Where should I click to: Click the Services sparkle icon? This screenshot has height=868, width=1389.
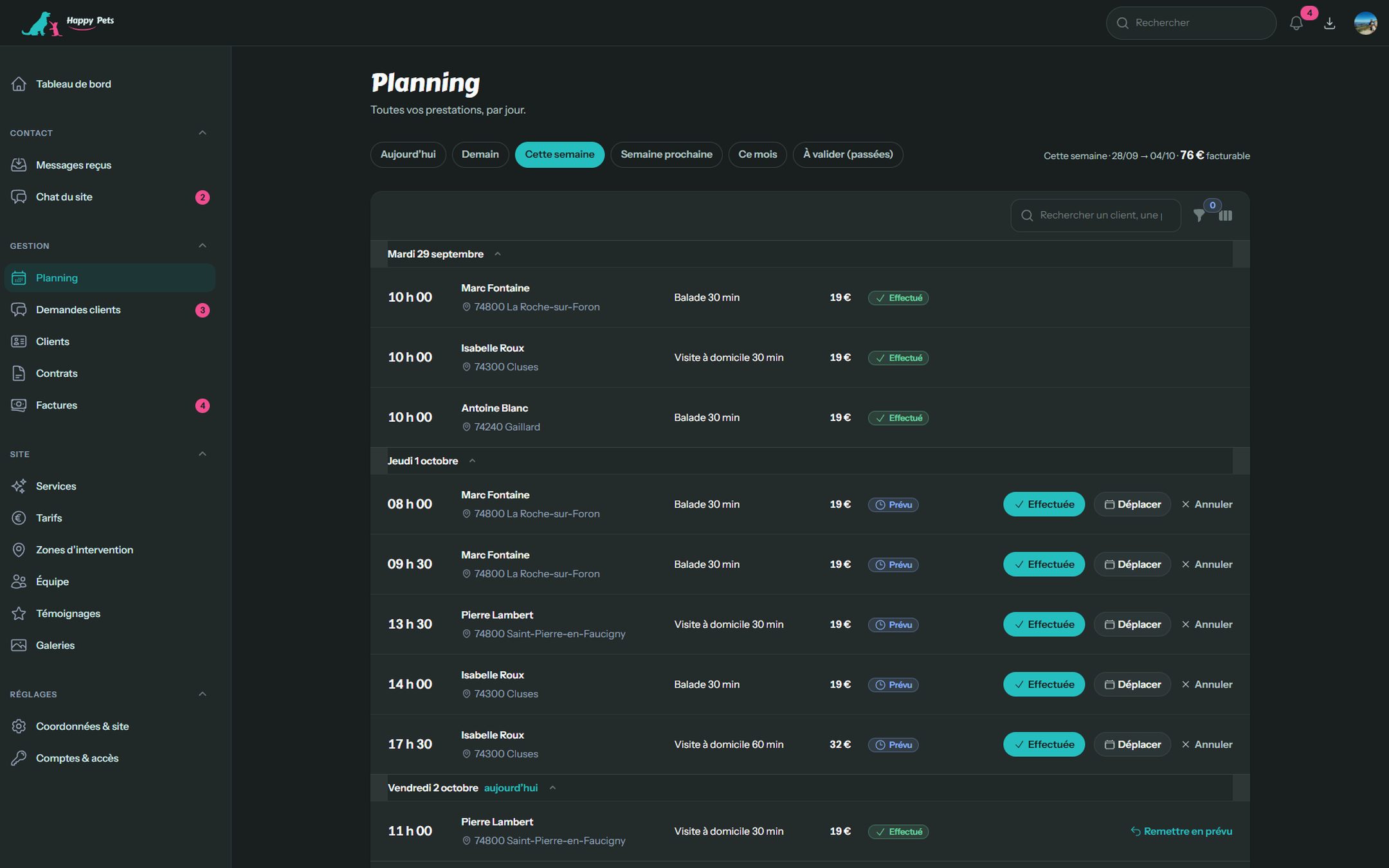pos(19,486)
